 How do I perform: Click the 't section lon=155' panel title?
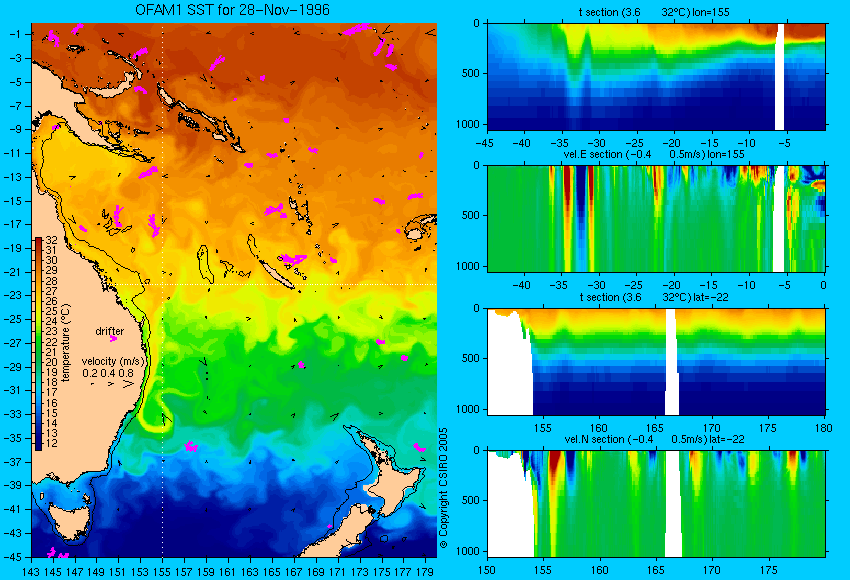(654, 12)
